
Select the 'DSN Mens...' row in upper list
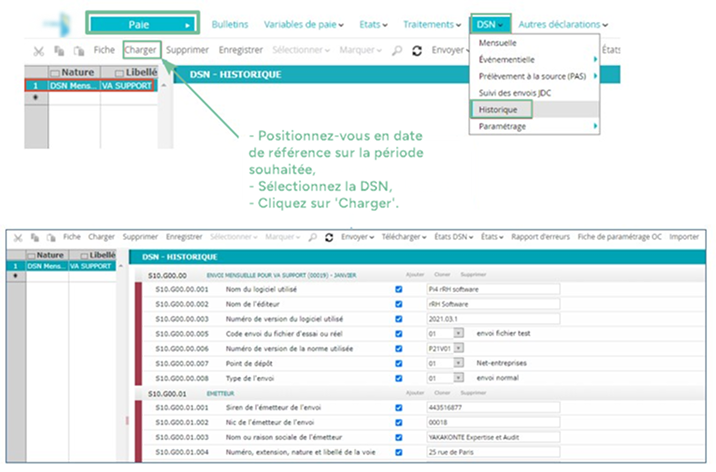[x=73, y=86]
